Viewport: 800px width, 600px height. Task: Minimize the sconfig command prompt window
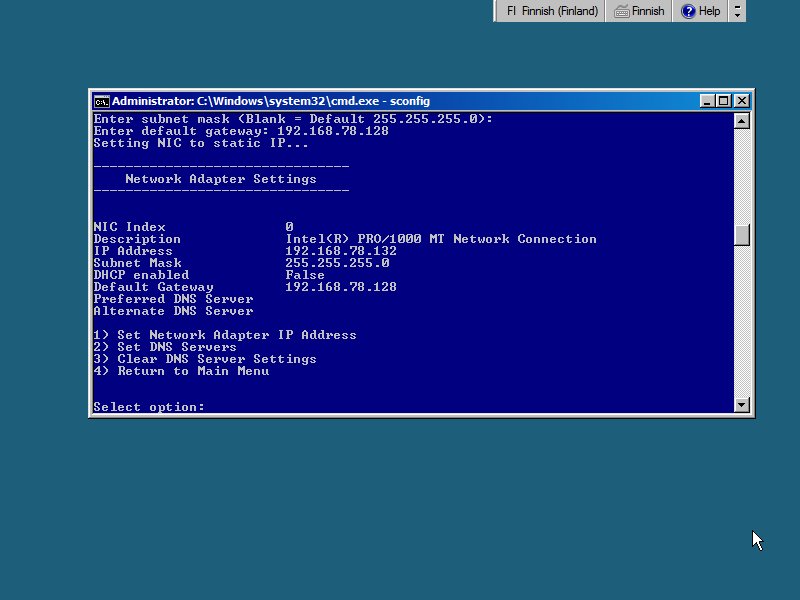pos(707,101)
